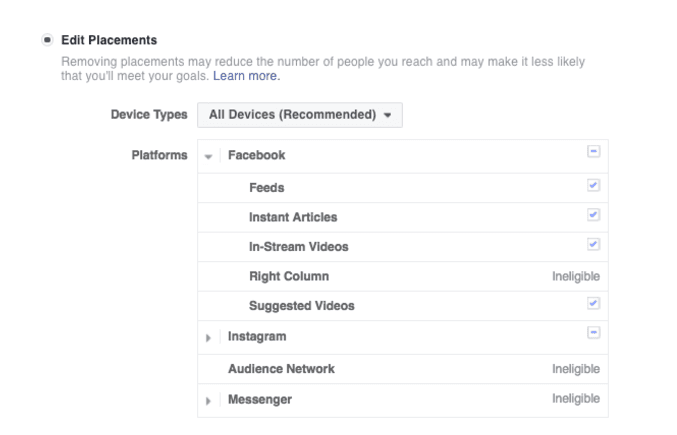This screenshot has width=677, height=435.
Task: Click the Audience Network platform row
Action: (281, 369)
